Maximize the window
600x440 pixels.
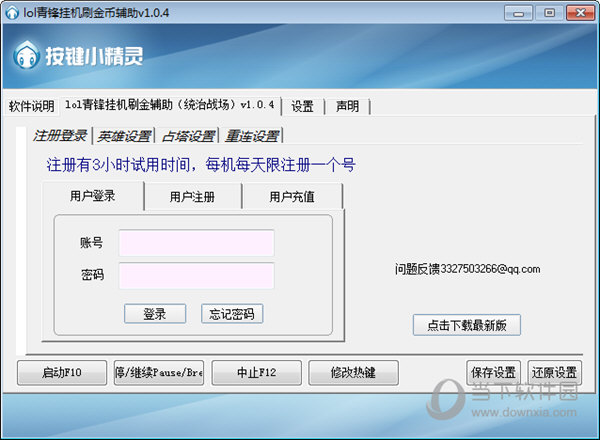pos(549,13)
